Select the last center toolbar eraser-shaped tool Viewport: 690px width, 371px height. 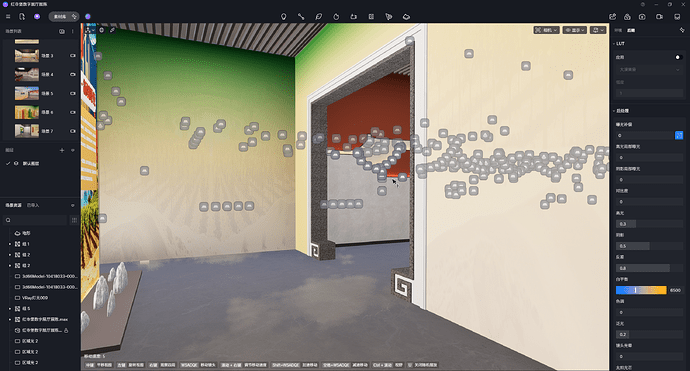[406, 17]
